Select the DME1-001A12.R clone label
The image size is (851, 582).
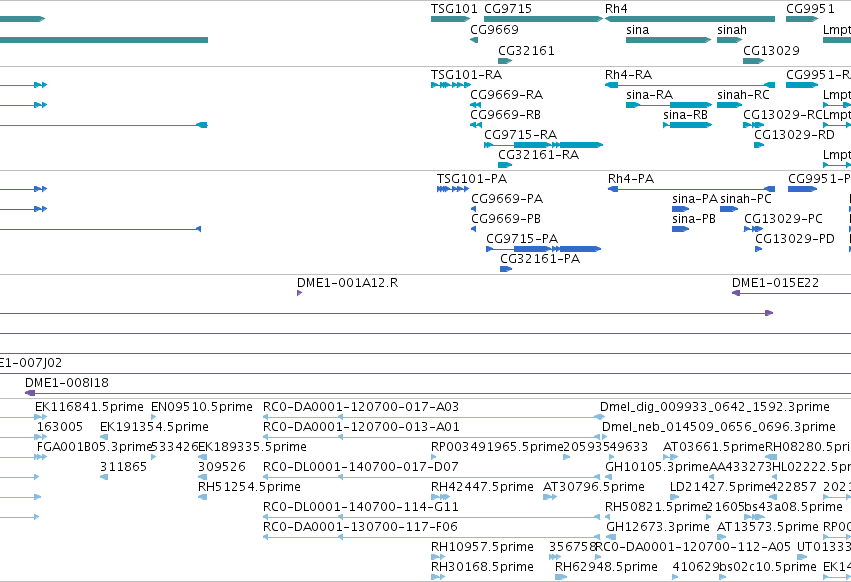347,283
